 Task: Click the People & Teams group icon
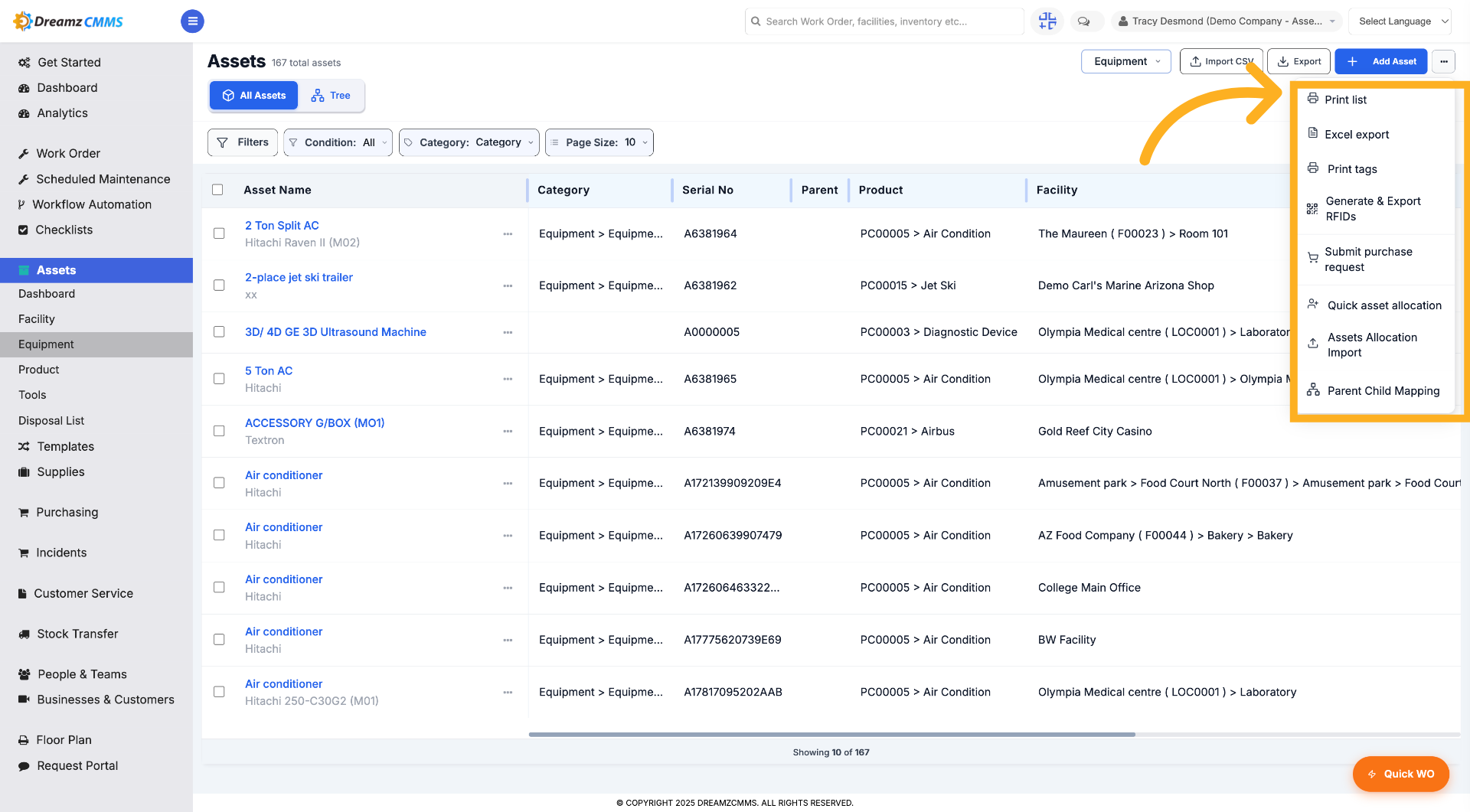coord(24,674)
